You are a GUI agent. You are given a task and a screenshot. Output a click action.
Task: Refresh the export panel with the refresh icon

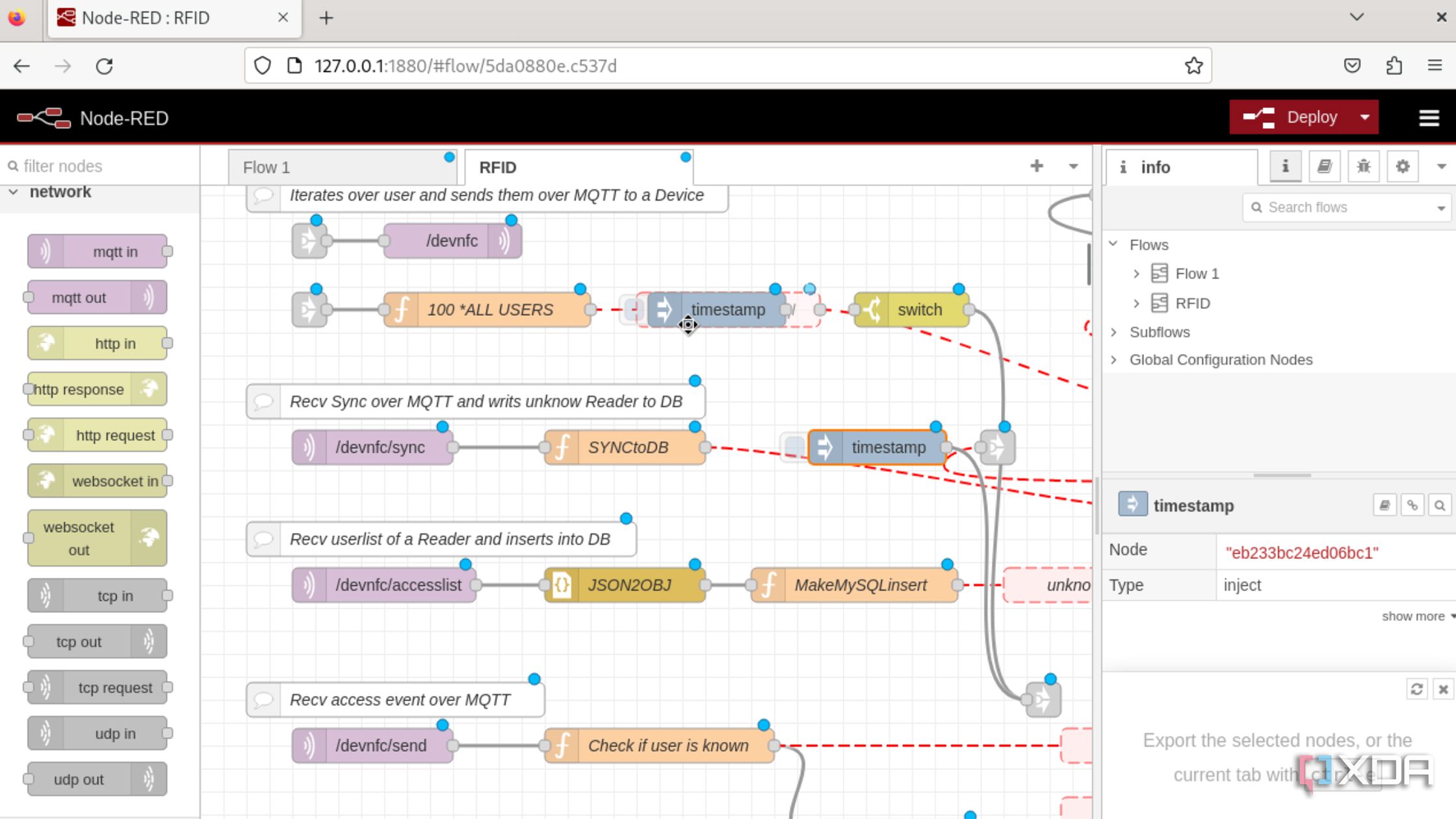pos(1417,689)
